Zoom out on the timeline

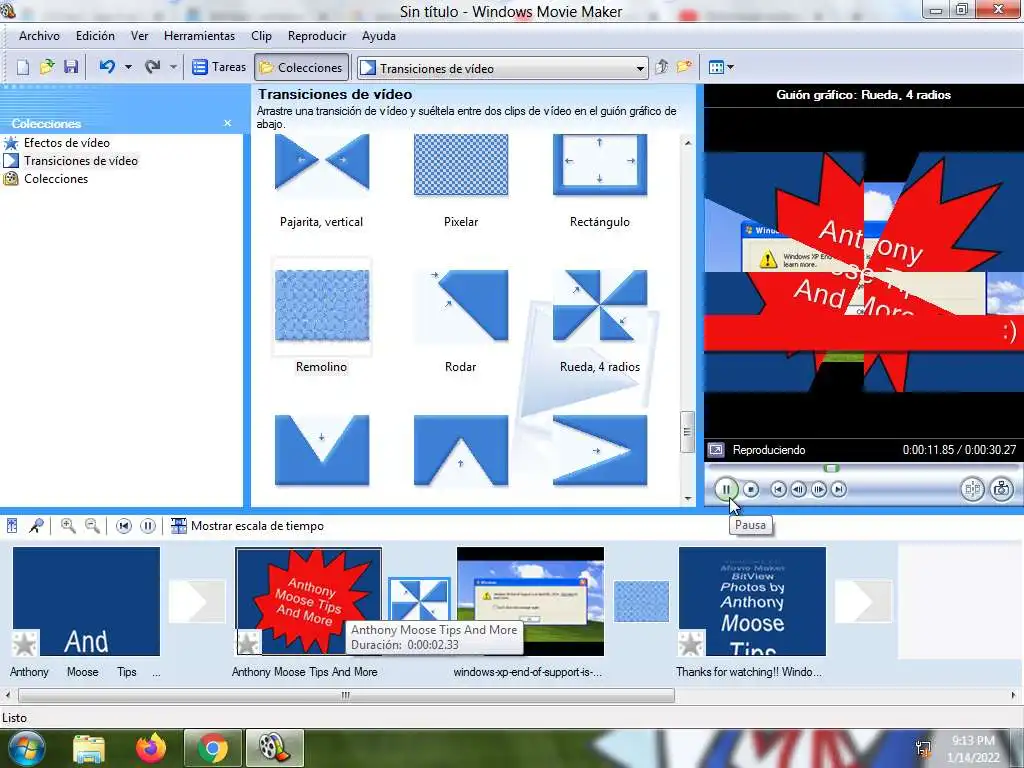[92, 526]
